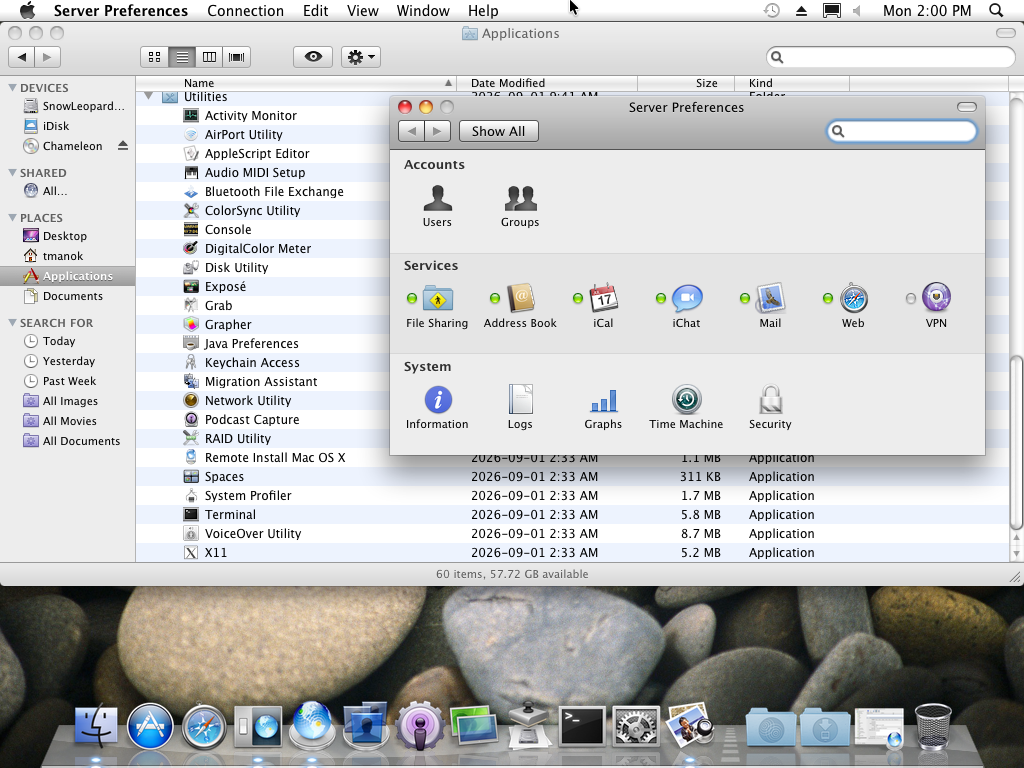The width and height of the screenshot is (1024, 768).
Task: Open Address Book service settings
Action: point(520,306)
